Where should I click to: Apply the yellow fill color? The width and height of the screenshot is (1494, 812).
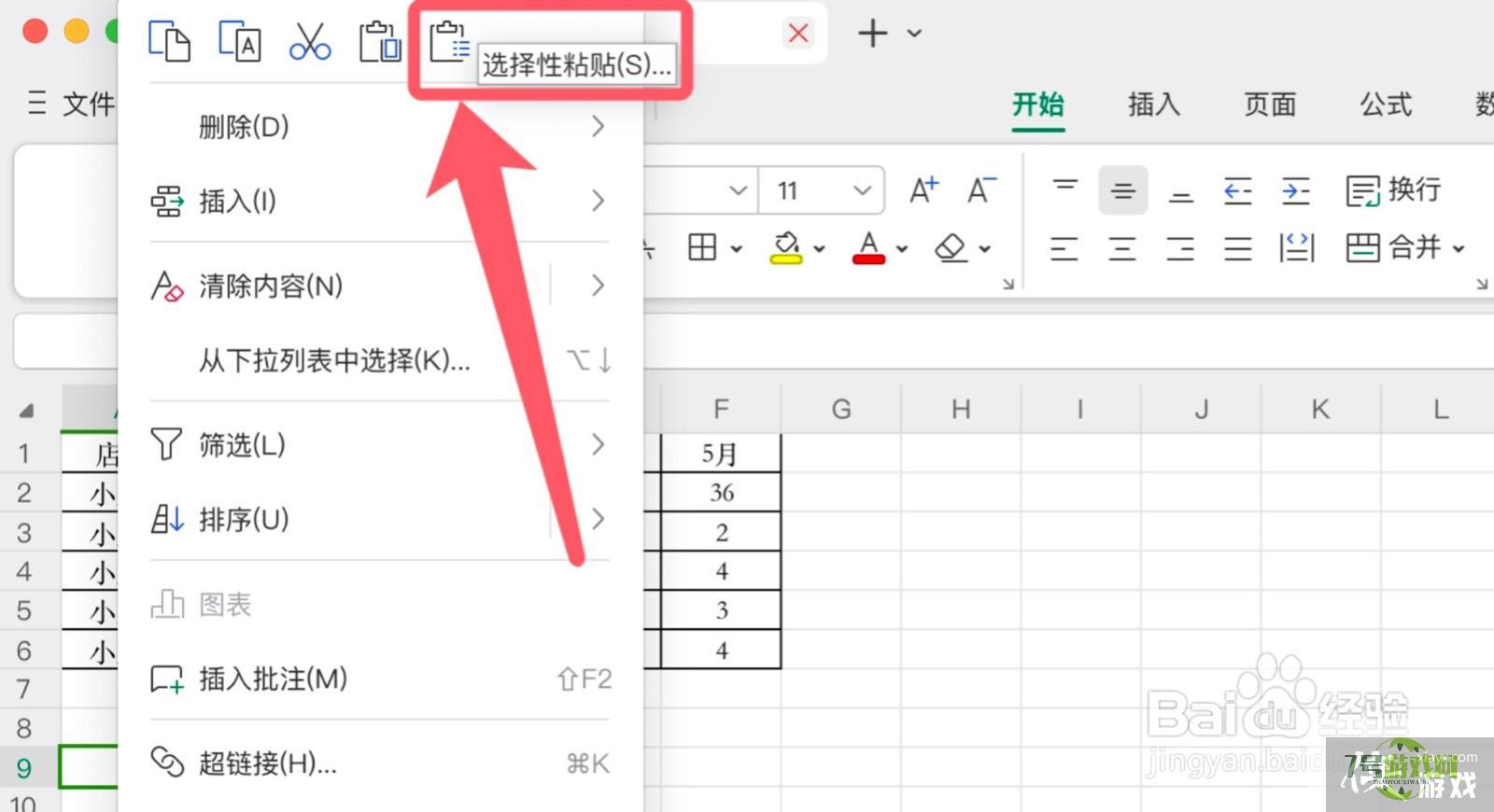786,247
